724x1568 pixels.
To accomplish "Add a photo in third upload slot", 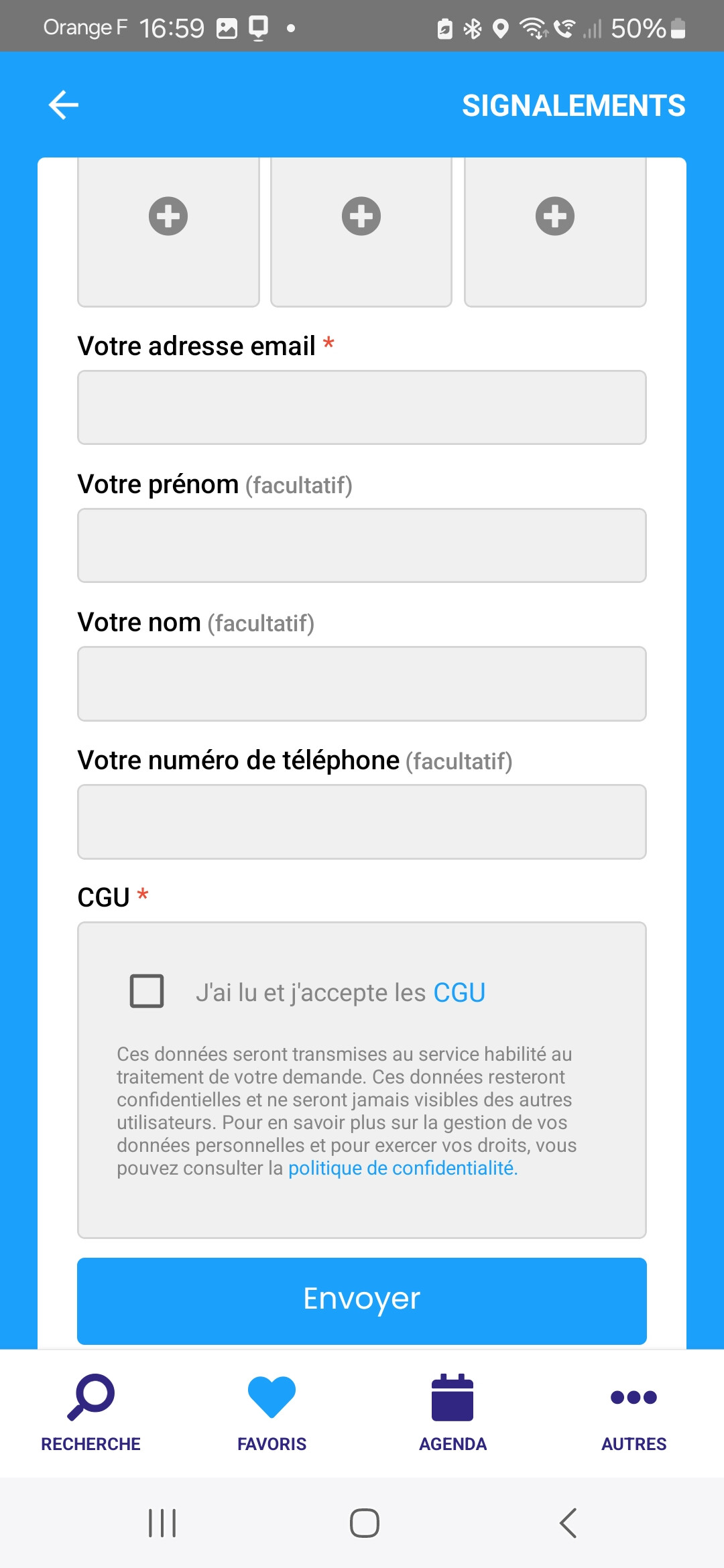I will pyautogui.click(x=555, y=216).
